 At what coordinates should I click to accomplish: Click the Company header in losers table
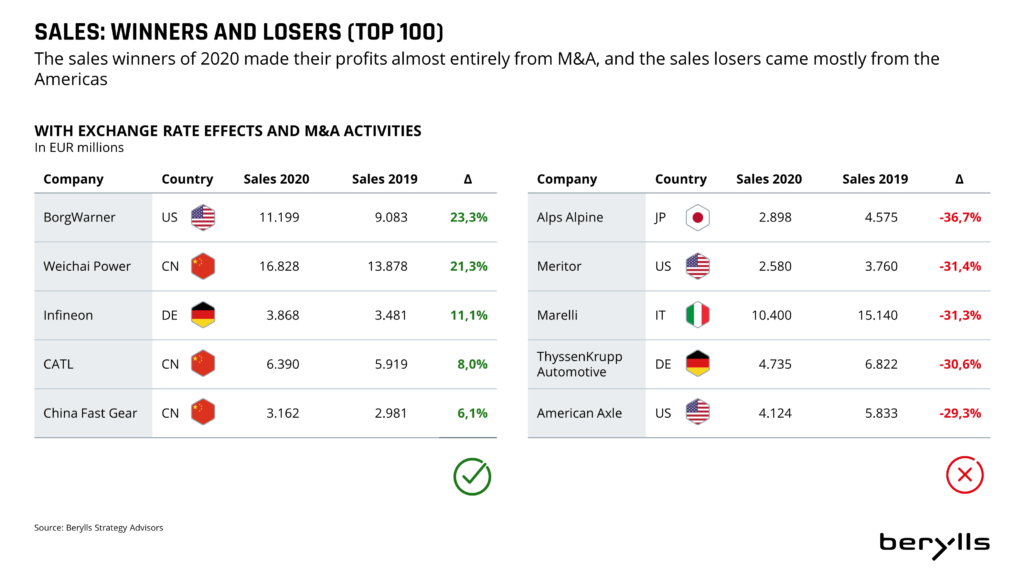567,179
